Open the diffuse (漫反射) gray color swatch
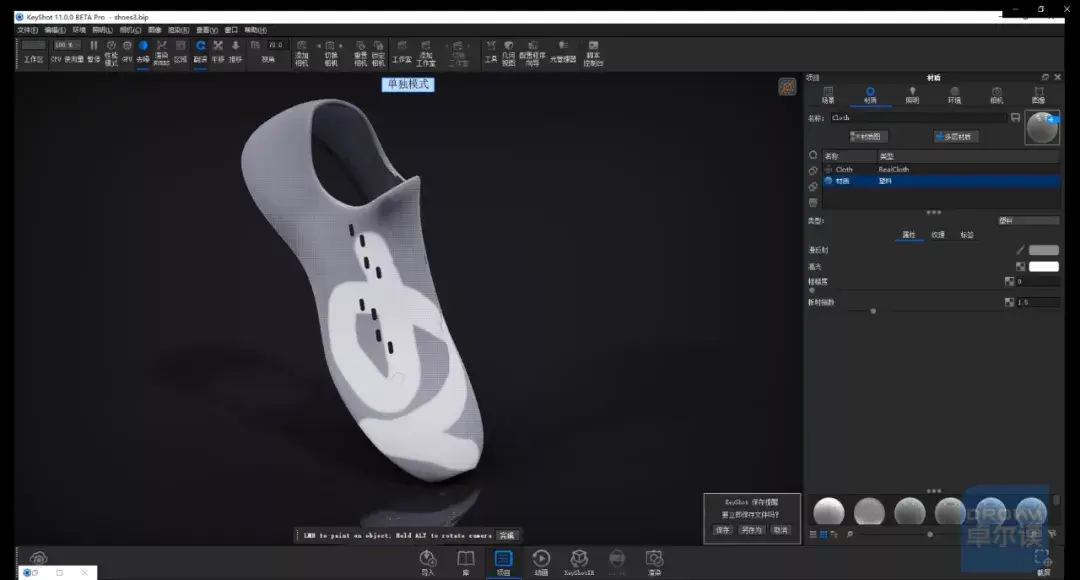 coord(1043,250)
